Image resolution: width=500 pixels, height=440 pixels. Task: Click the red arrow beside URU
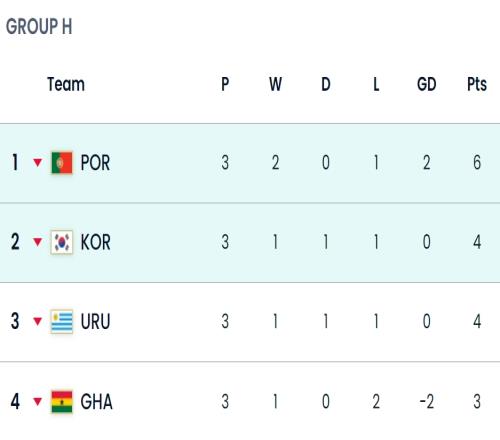click(38, 321)
